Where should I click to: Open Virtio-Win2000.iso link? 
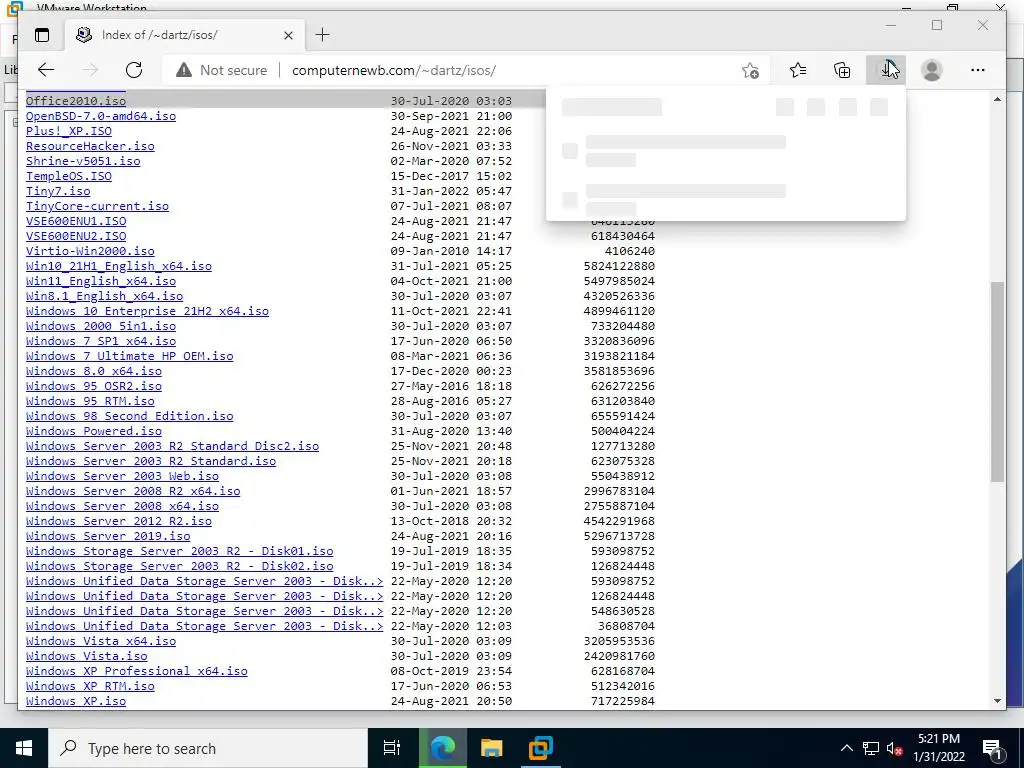click(x=90, y=251)
